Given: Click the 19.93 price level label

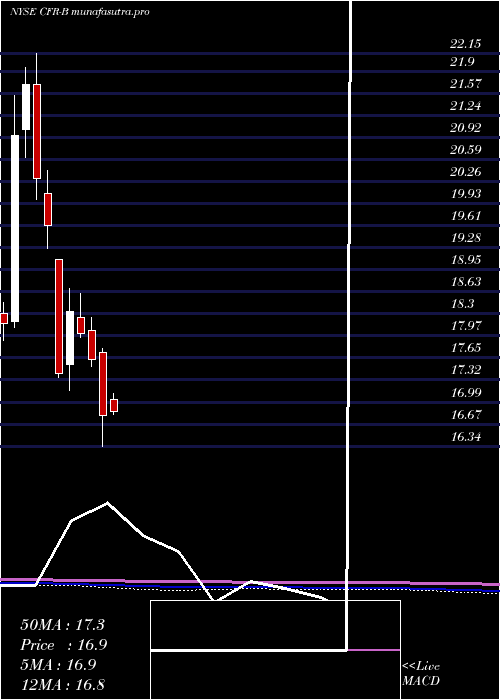Looking at the screenshot, I should (x=466, y=194).
